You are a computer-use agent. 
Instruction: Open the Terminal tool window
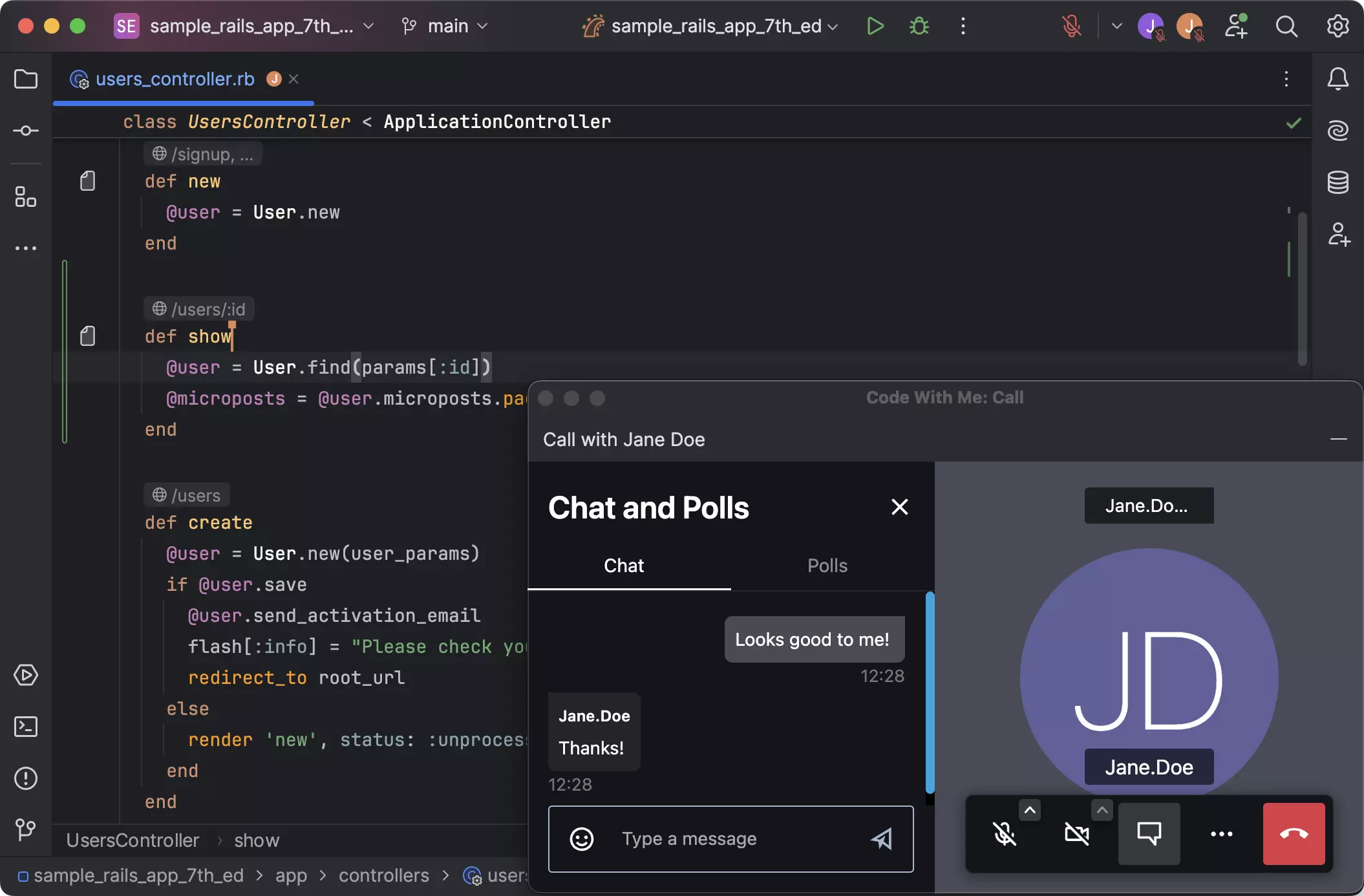(x=26, y=727)
